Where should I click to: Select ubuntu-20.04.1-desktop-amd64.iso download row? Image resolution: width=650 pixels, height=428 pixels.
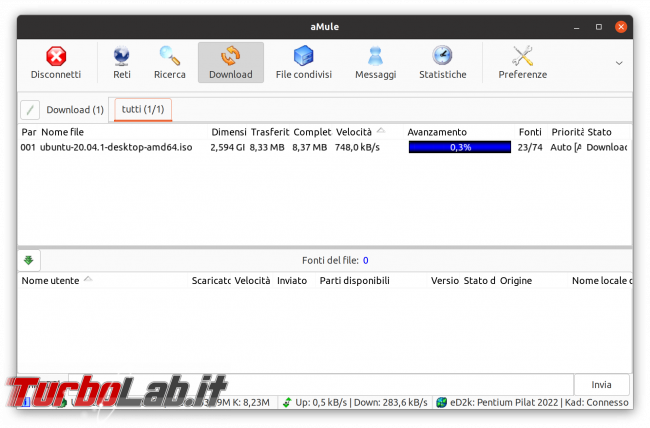(x=325, y=147)
